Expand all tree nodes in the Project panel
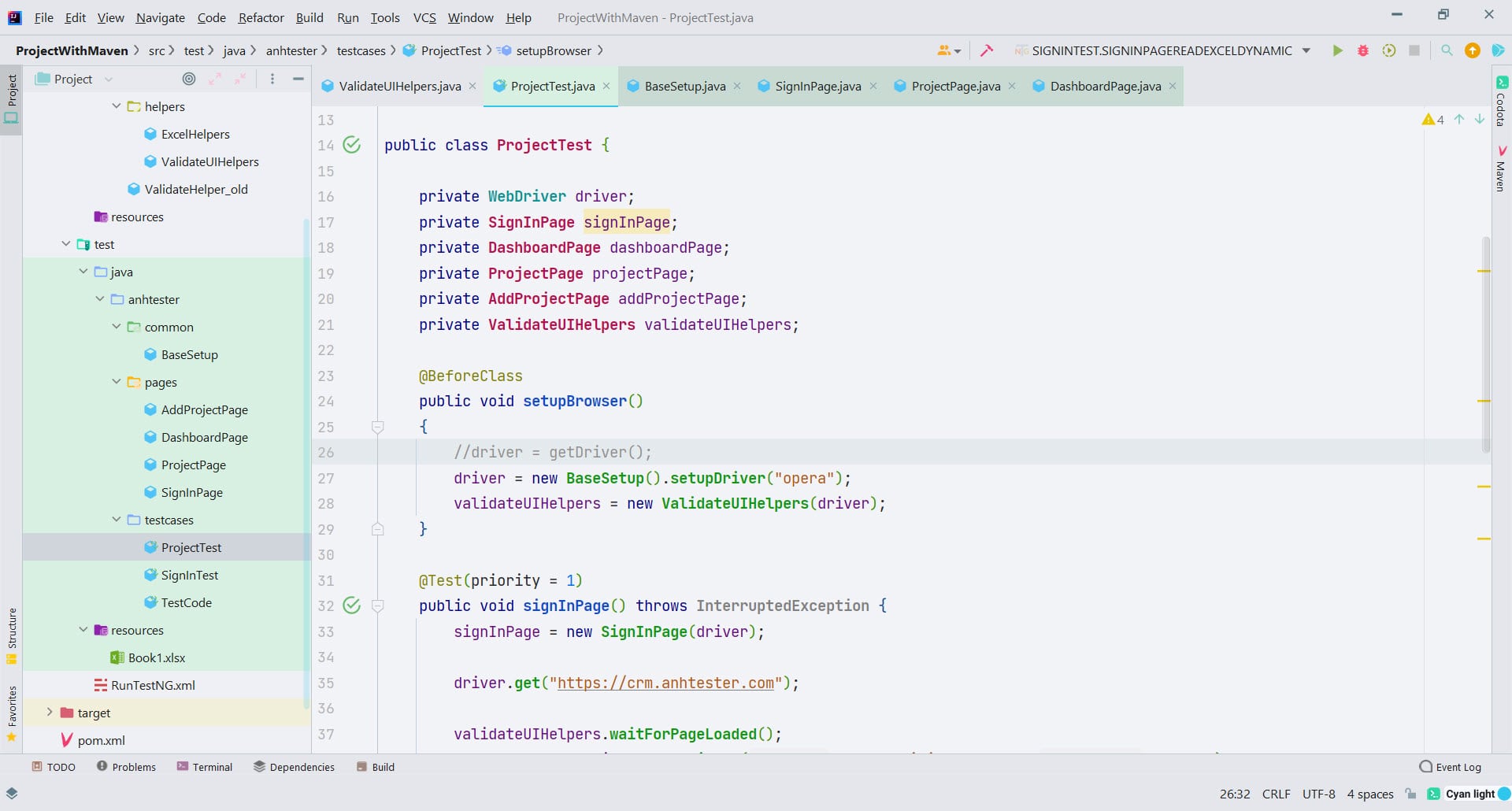Image resolution: width=1512 pixels, height=811 pixels. [x=215, y=79]
